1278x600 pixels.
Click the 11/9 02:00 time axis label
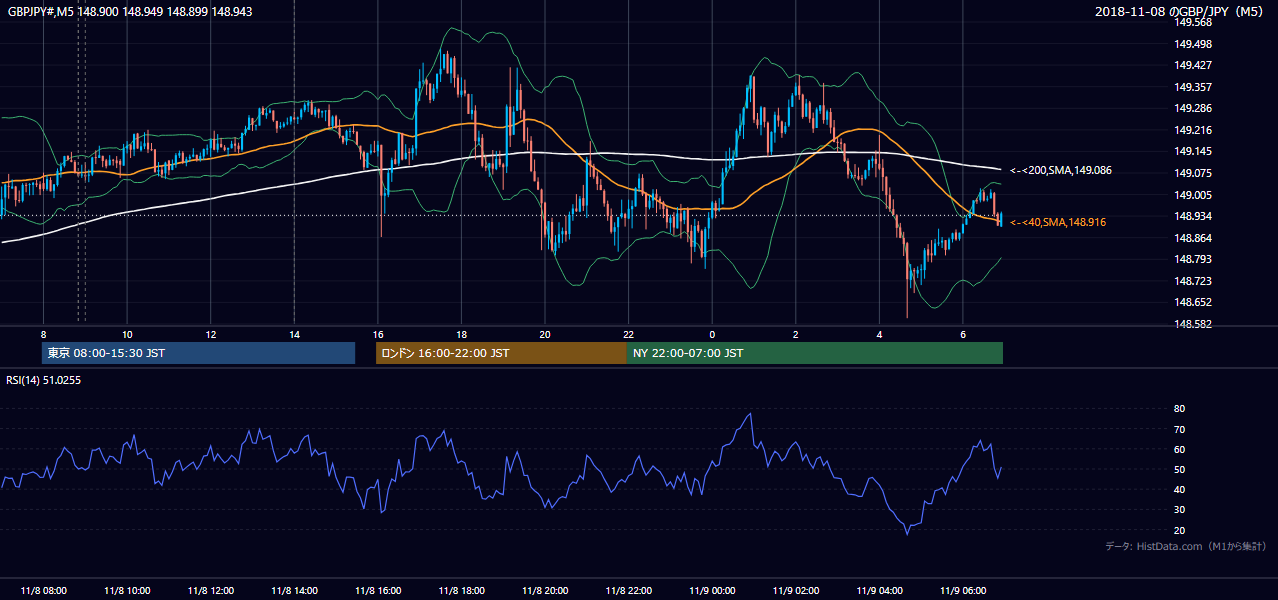pos(797,591)
